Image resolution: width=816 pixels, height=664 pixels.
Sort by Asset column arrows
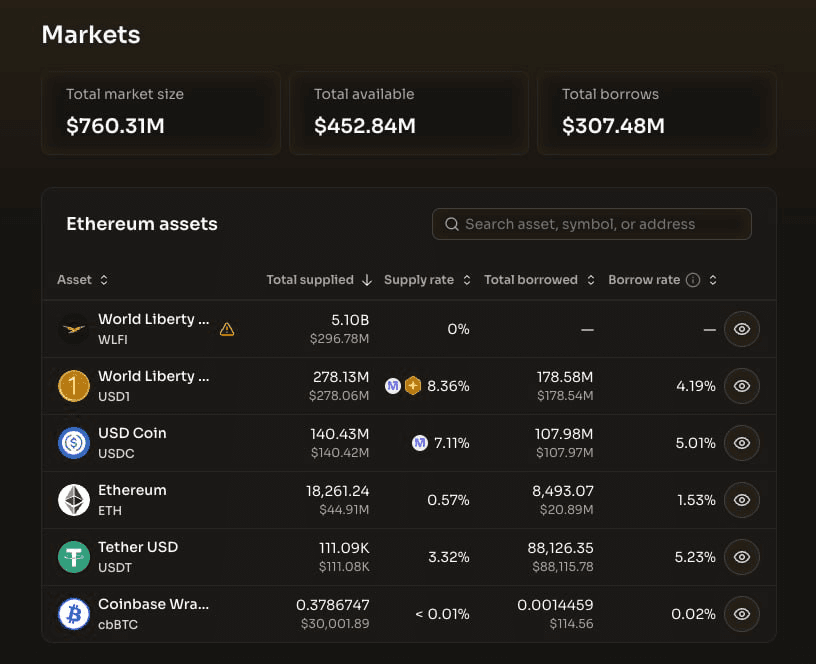coord(104,280)
